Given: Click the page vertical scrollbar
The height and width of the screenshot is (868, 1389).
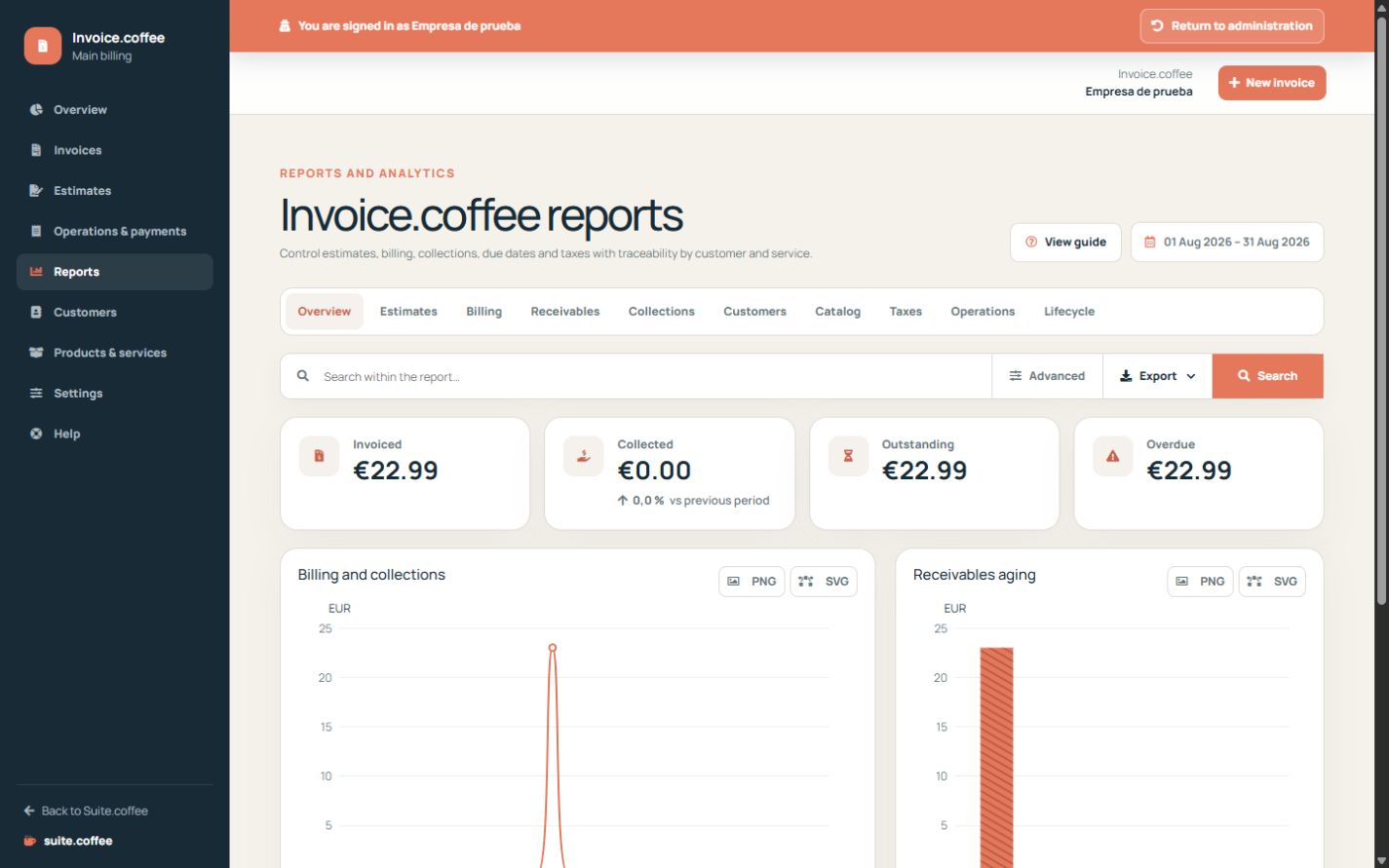Looking at the screenshot, I should 1381,312.
